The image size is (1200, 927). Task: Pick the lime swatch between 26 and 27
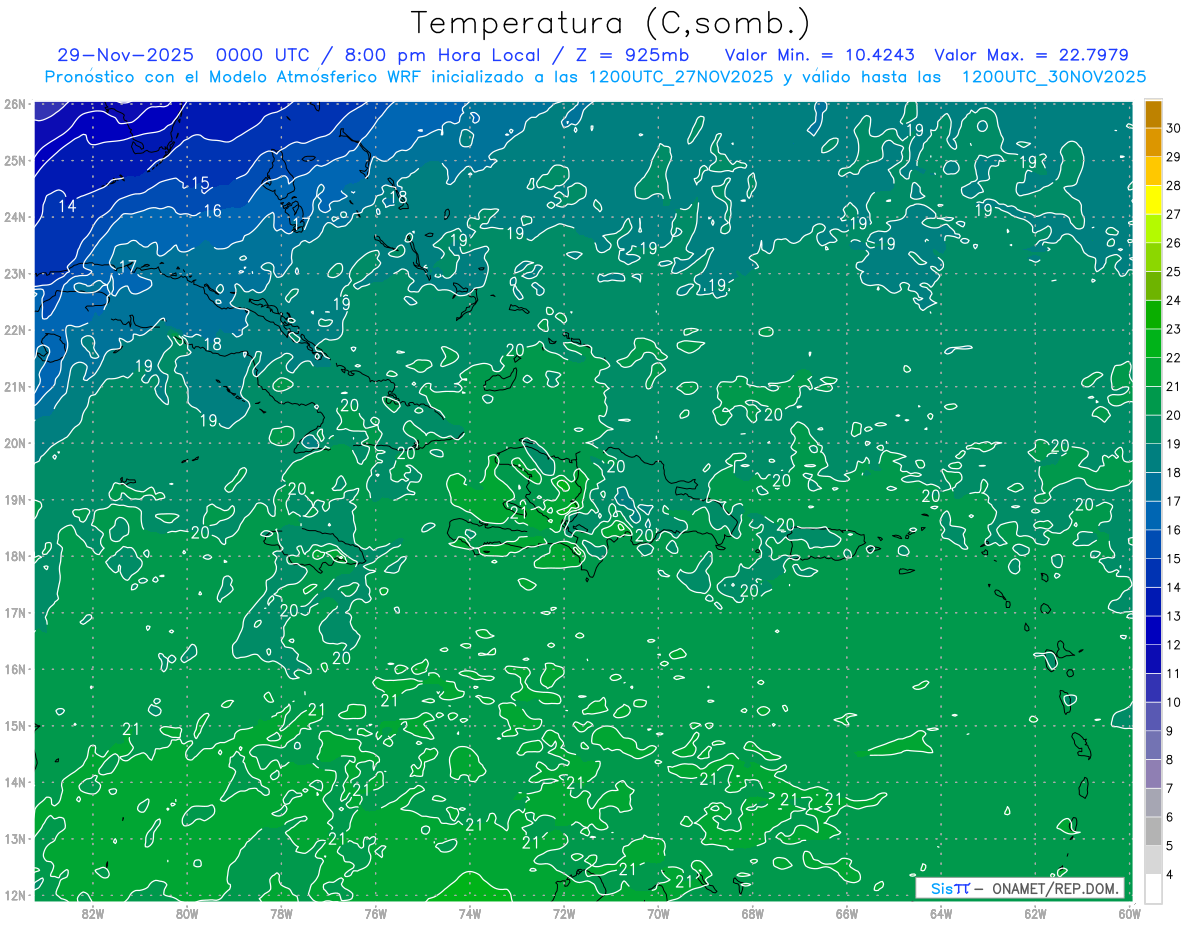pos(1153,229)
